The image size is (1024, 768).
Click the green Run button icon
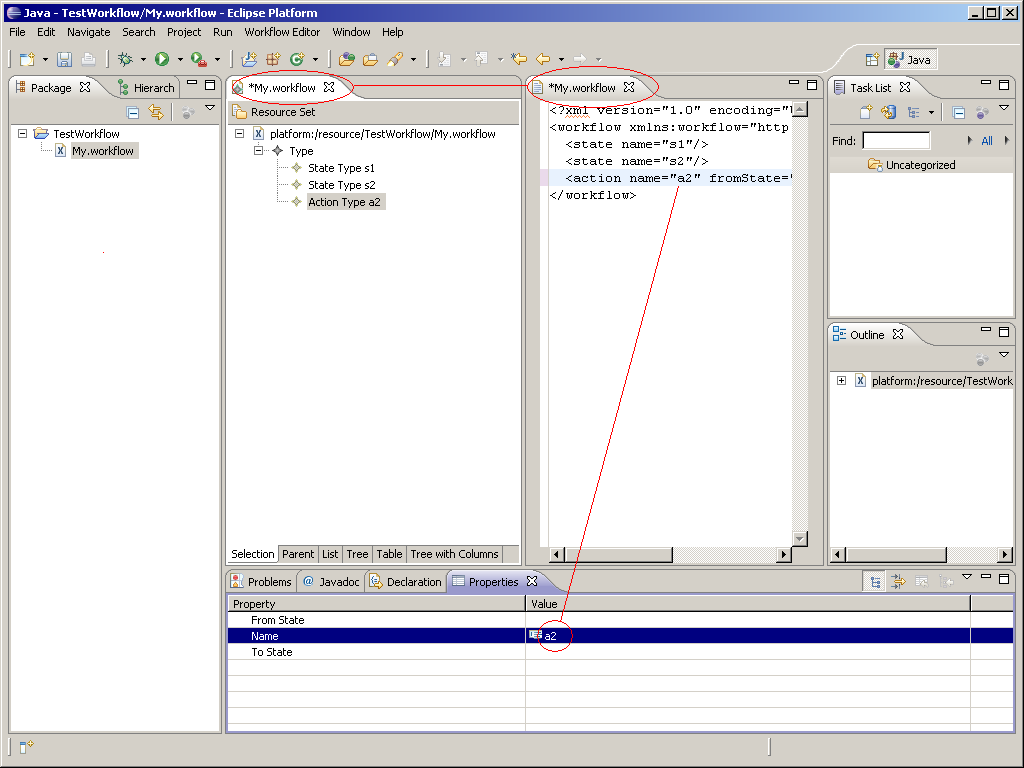[162, 60]
